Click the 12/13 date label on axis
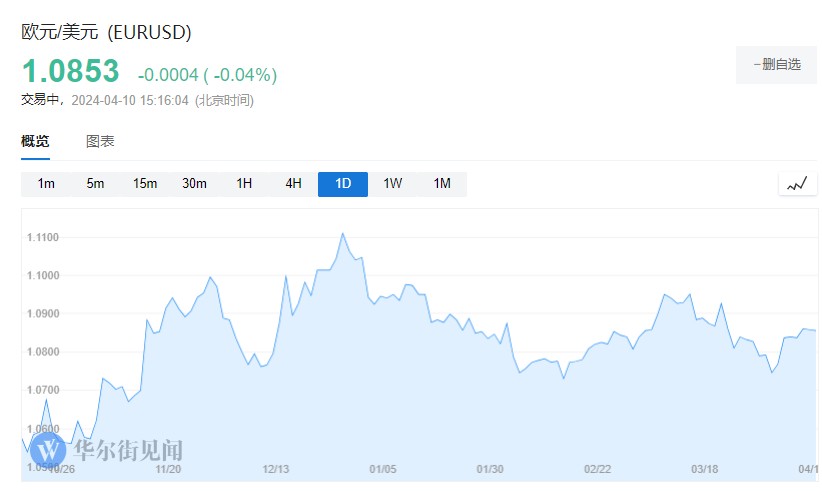Viewport: 822px width, 491px height. tap(275, 469)
